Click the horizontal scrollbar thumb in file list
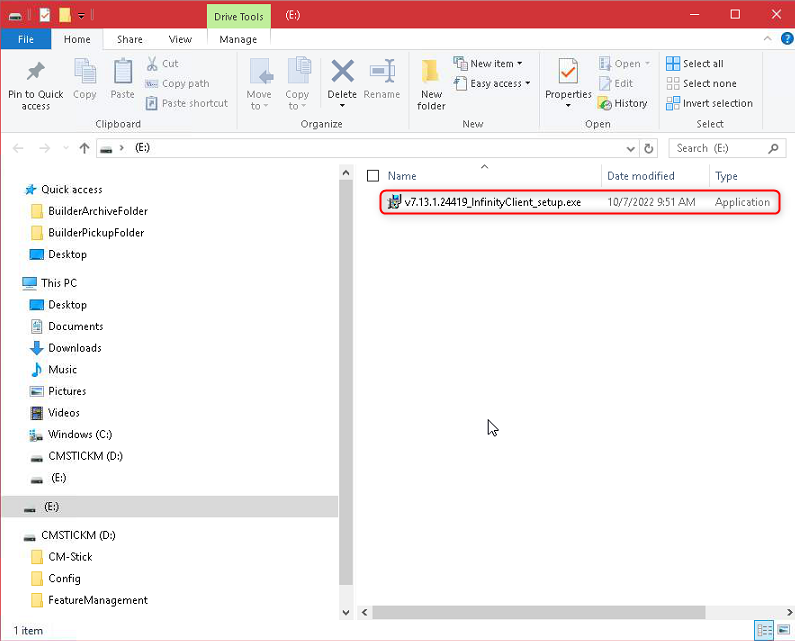The width and height of the screenshot is (795, 641). (x=538, y=612)
